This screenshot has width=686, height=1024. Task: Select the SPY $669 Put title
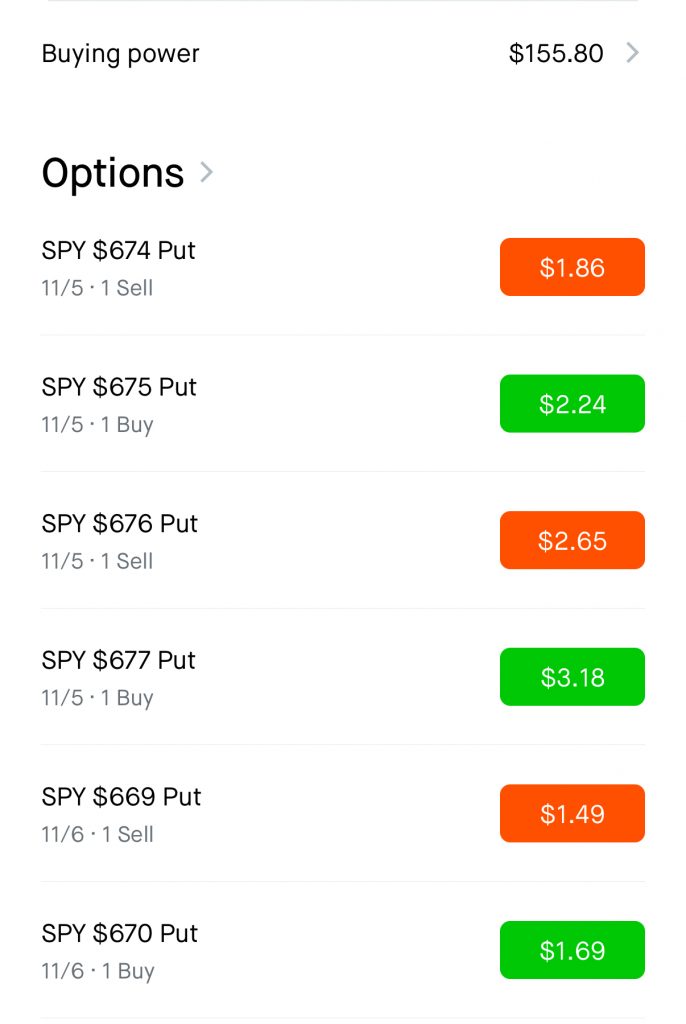(121, 797)
